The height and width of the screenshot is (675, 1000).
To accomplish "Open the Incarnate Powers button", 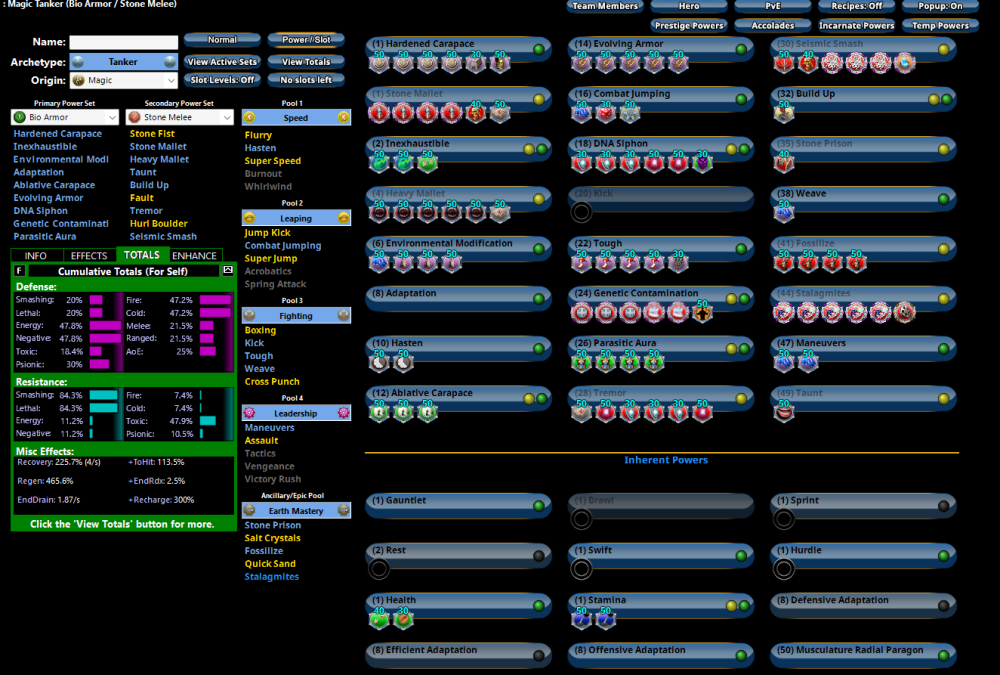I will 856,26.
